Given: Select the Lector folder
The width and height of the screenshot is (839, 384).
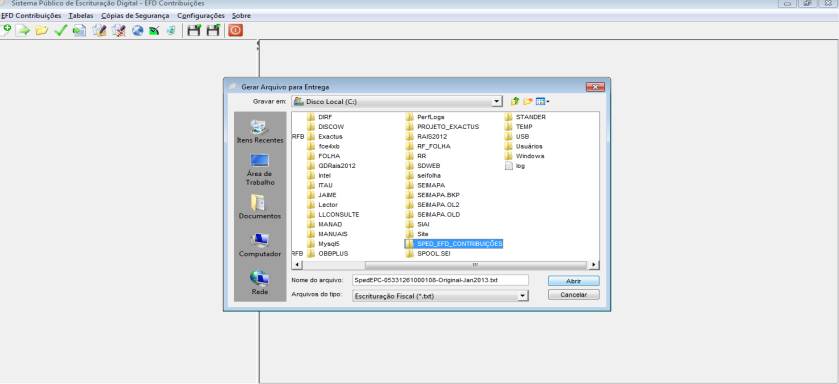Looking at the screenshot, I should point(323,205).
